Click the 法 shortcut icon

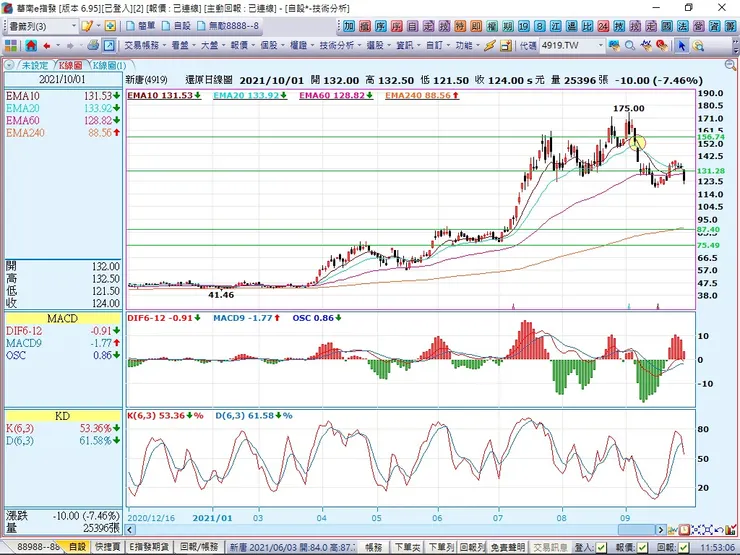click(x=683, y=26)
